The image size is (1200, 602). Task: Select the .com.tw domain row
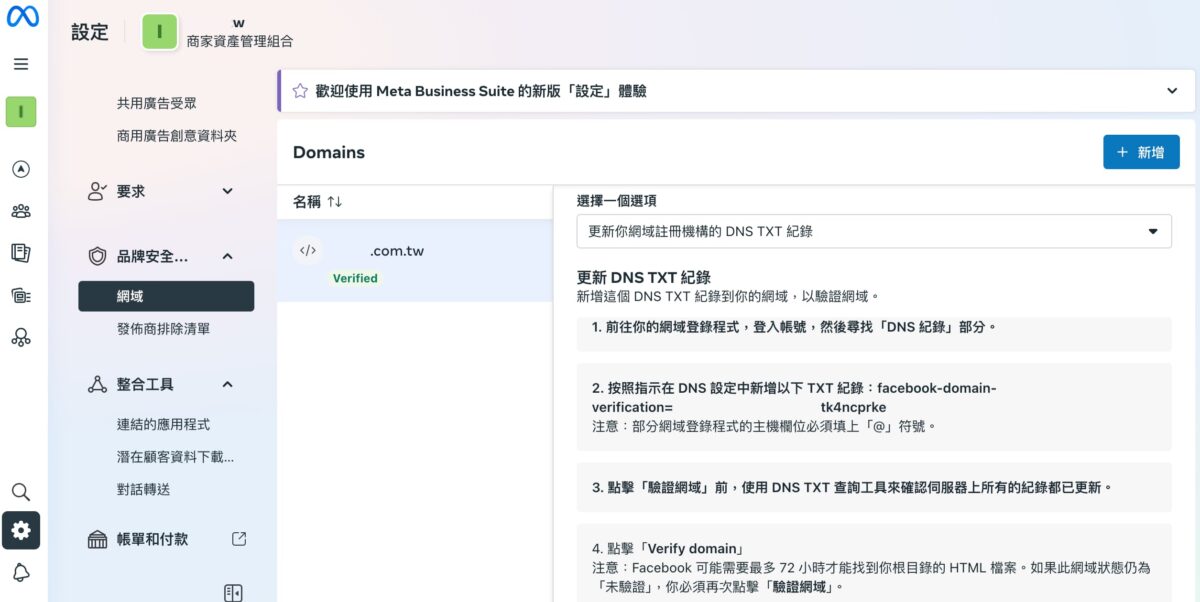click(415, 261)
